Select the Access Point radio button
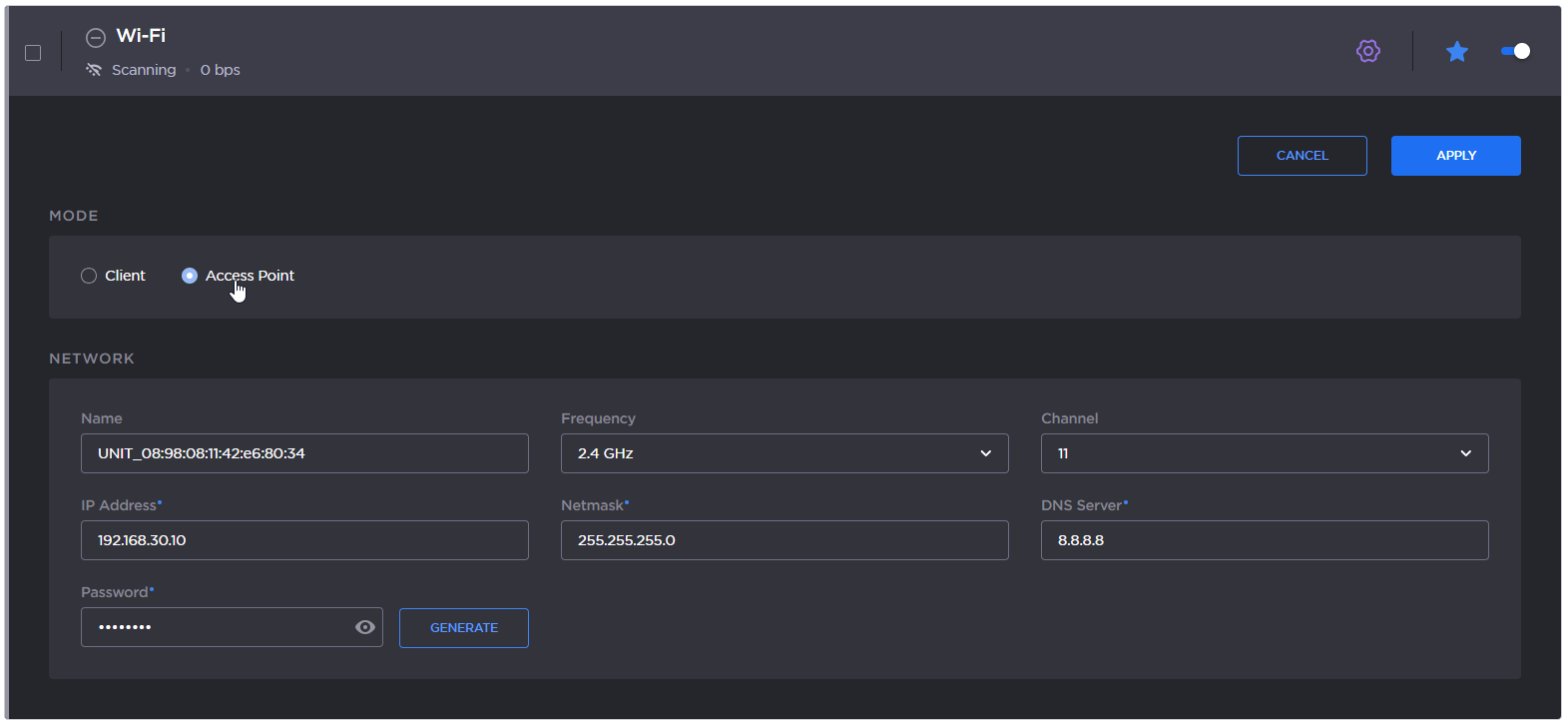Viewport: 1568px width, 724px height. click(x=190, y=276)
